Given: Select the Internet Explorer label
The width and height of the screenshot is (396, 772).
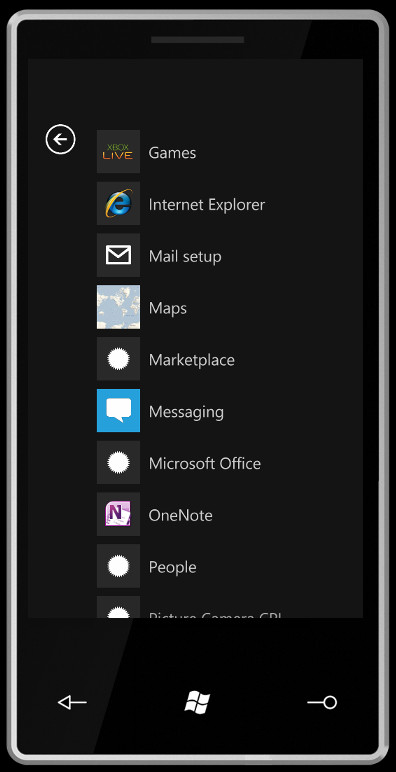Looking at the screenshot, I should [207, 204].
